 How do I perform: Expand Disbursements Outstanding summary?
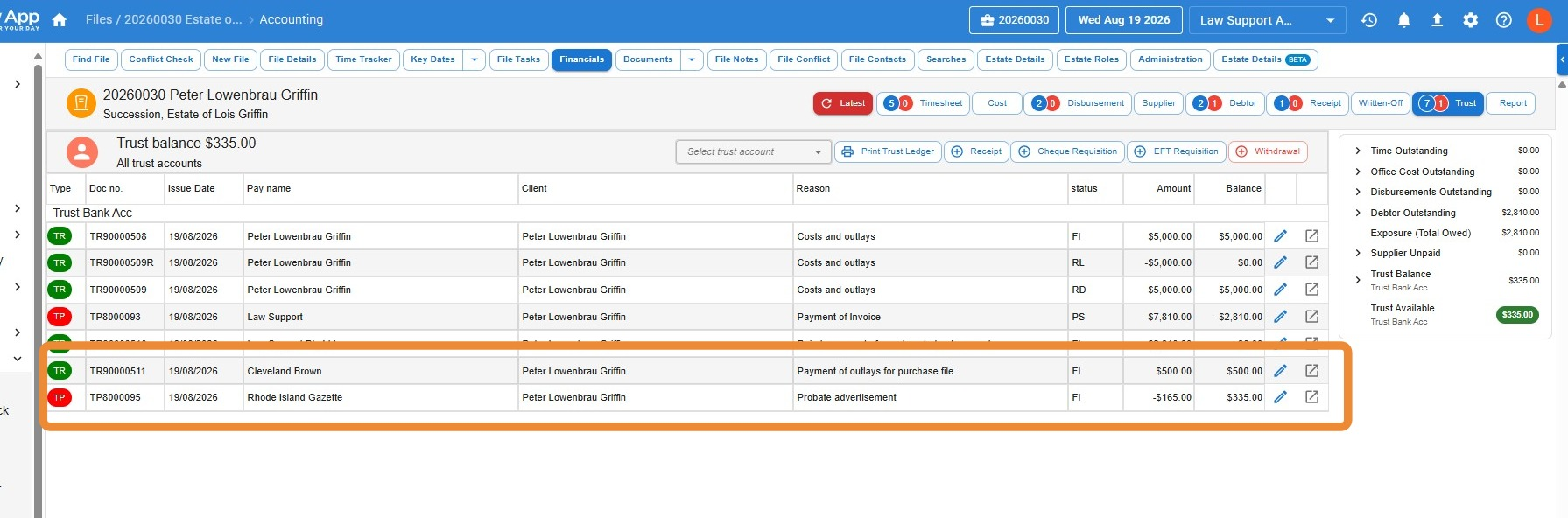click(1358, 192)
